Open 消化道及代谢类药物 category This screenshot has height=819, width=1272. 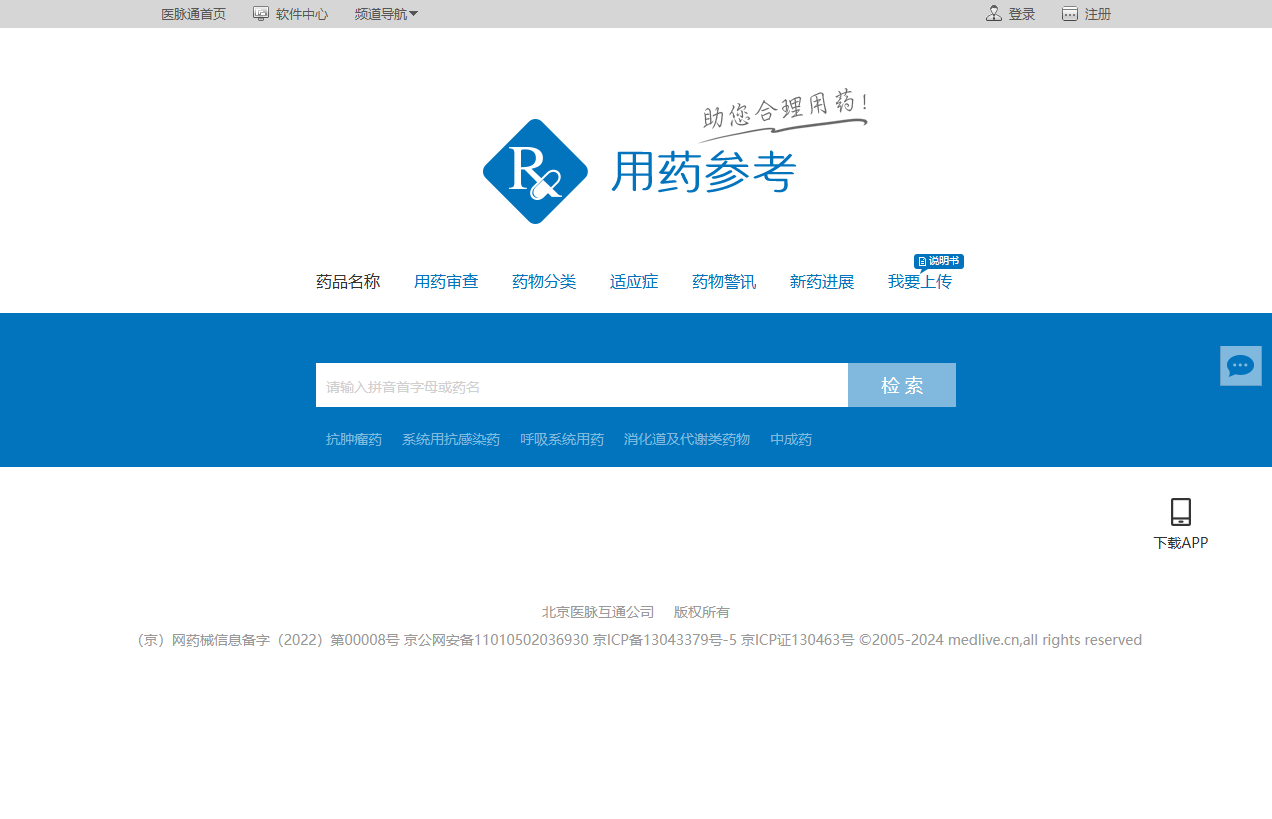(687, 438)
